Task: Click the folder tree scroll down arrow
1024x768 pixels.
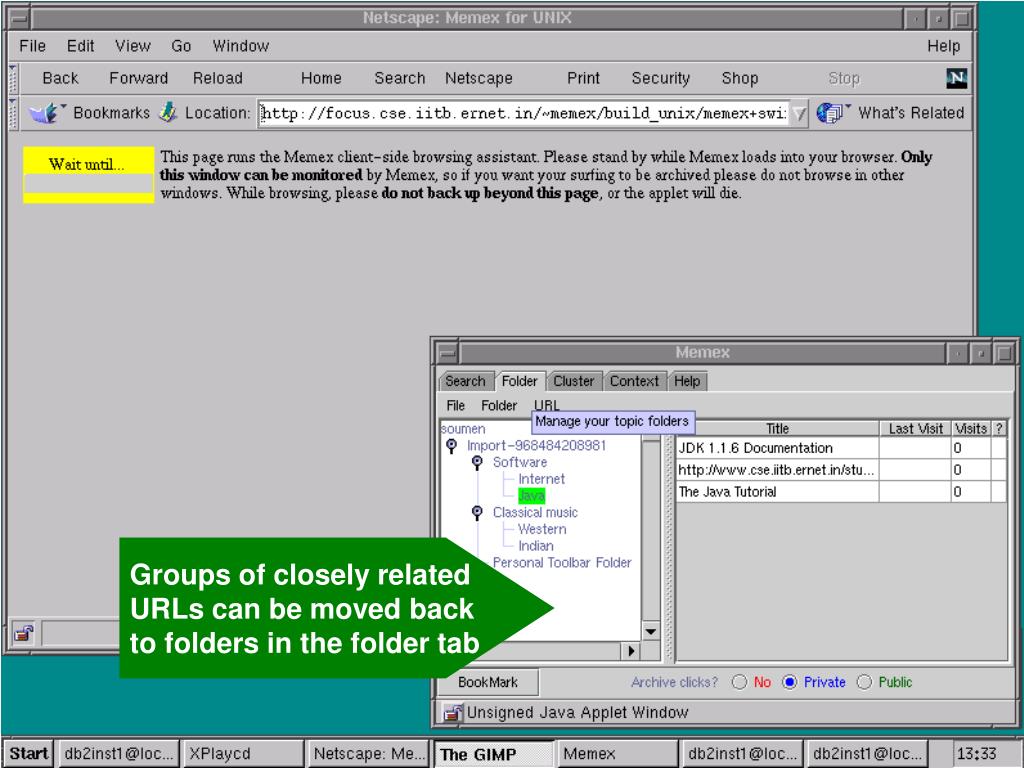Action: click(650, 631)
